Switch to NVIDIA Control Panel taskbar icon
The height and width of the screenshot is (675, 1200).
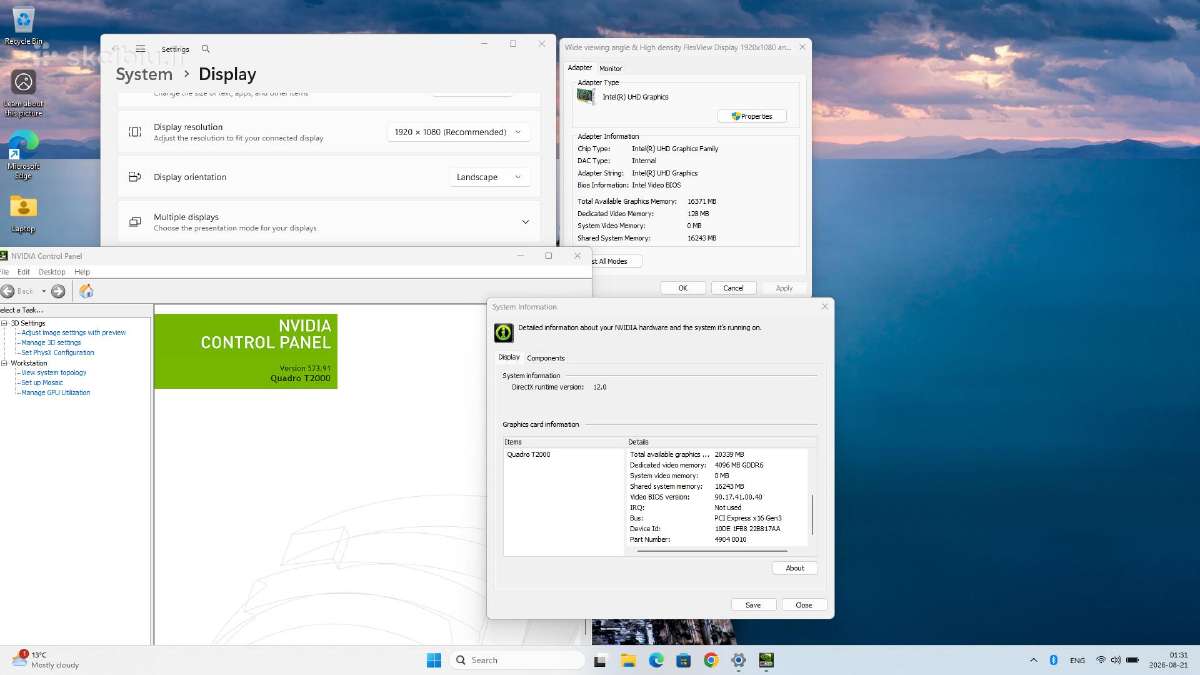tap(766, 660)
